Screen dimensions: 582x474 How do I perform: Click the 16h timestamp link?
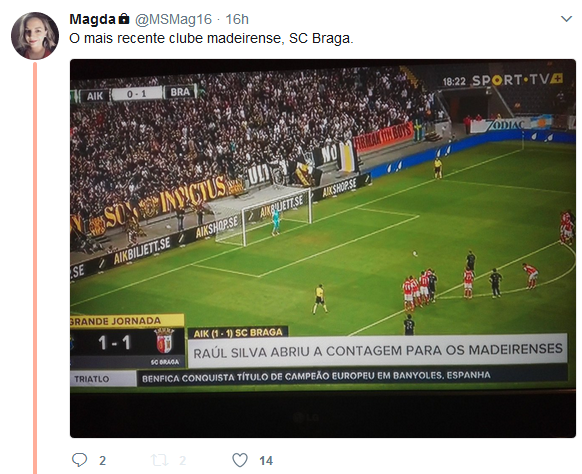237,19
